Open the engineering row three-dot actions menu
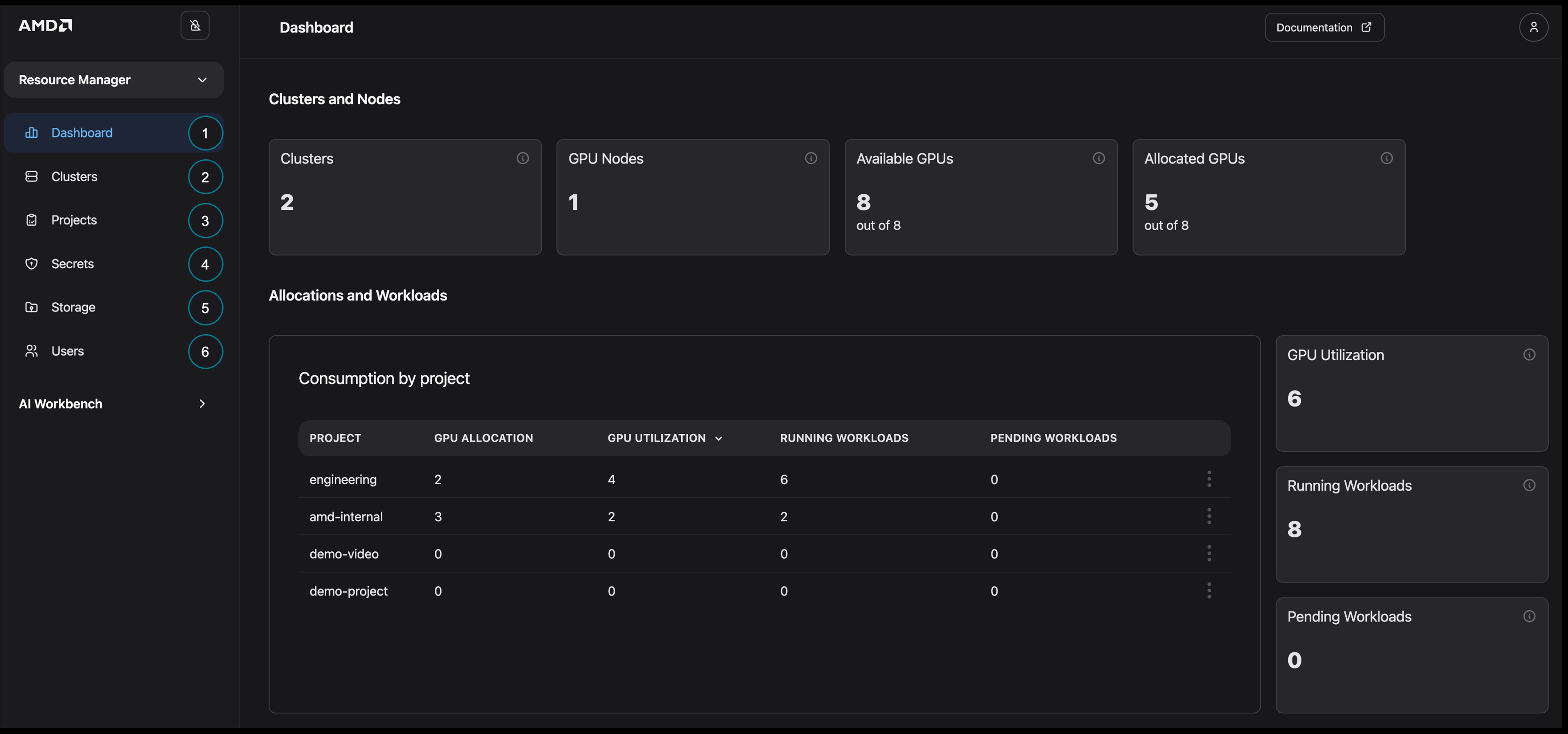 (1209, 479)
